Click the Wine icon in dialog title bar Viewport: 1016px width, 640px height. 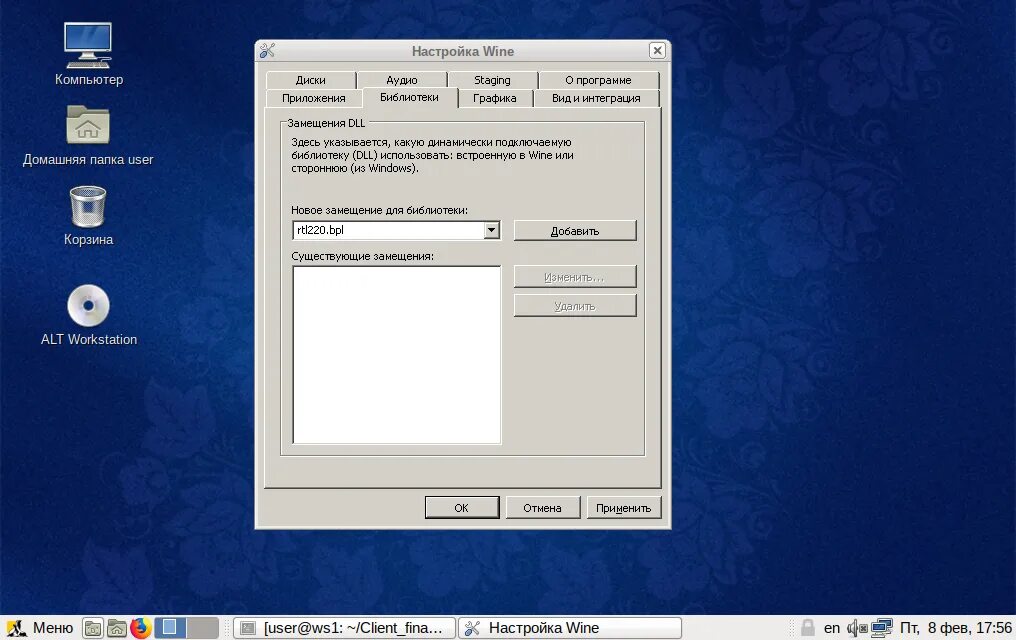[268, 51]
